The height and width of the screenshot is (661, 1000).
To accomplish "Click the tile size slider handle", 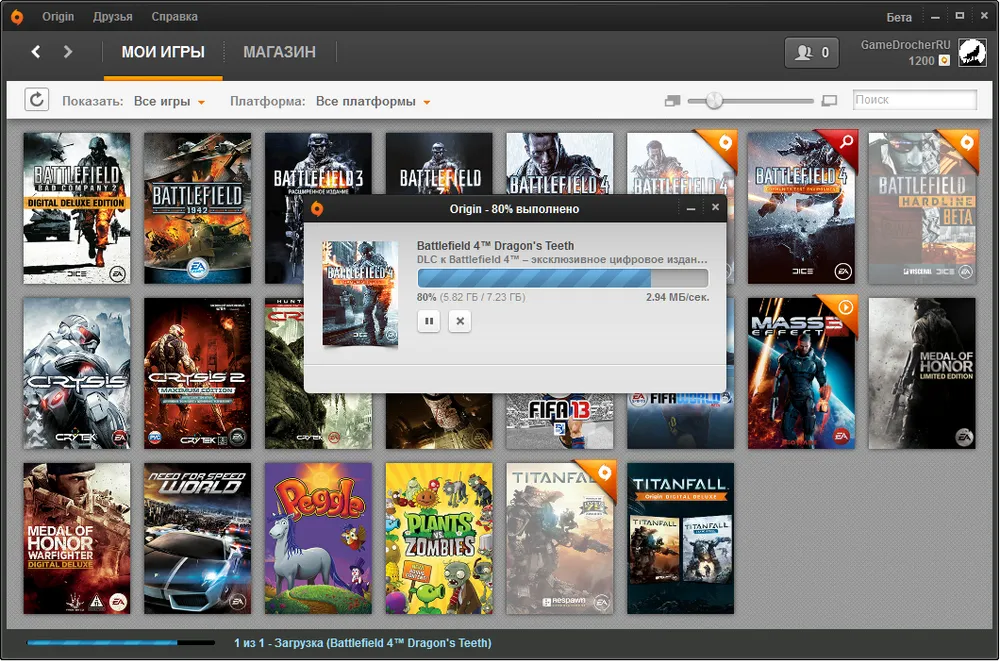I will 714,100.
